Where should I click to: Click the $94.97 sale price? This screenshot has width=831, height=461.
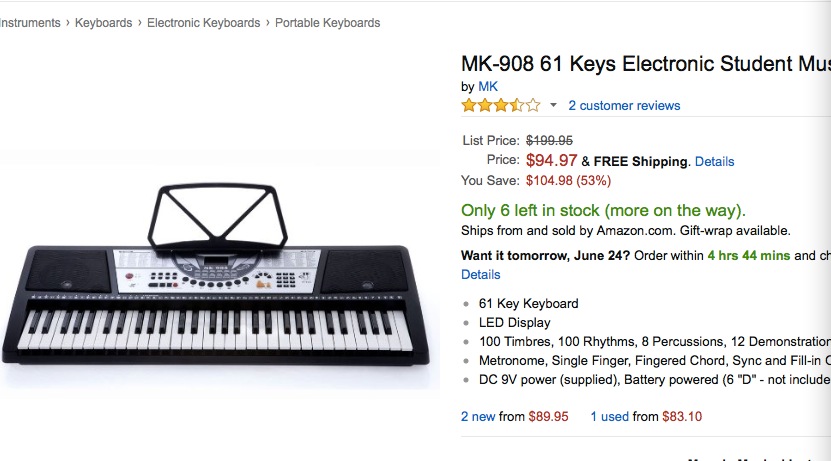tap(551, 160)
